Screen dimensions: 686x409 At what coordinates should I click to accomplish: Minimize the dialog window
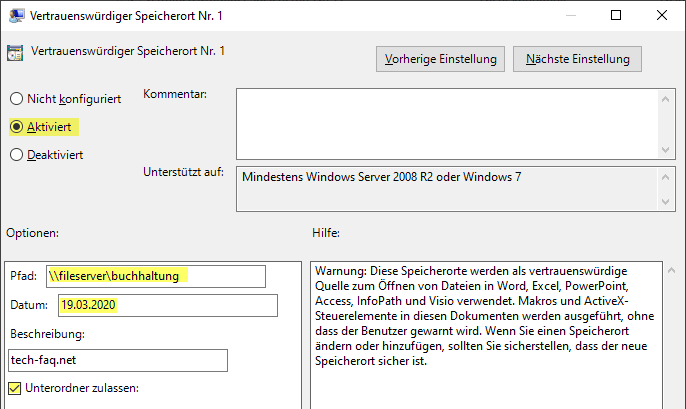click(570, 15)
